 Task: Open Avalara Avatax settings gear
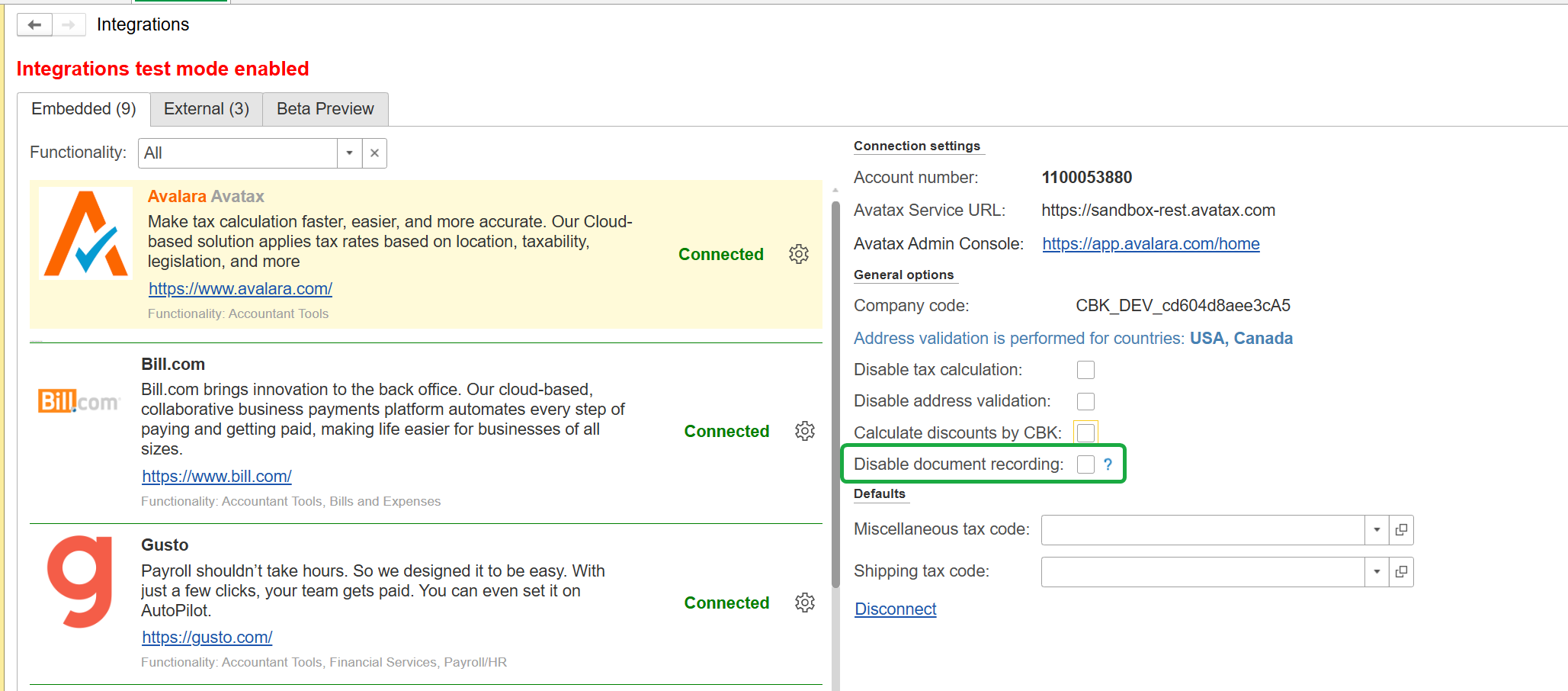point(798,254)
